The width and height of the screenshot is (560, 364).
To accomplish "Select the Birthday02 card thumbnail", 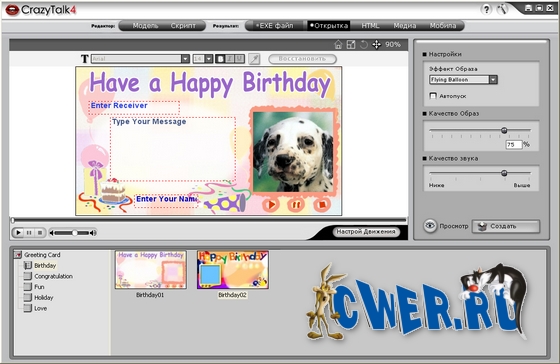I will tap(232, 270).
